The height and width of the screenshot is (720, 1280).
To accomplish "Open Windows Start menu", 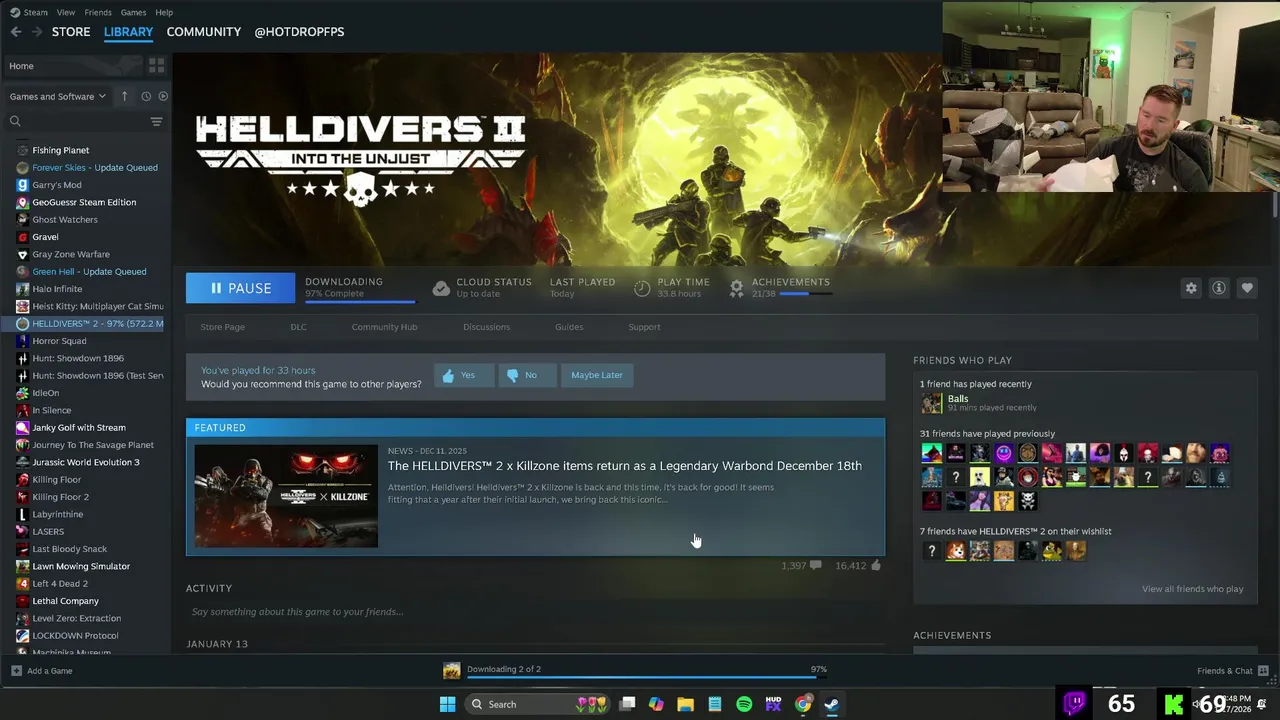I will pos(448,704).
